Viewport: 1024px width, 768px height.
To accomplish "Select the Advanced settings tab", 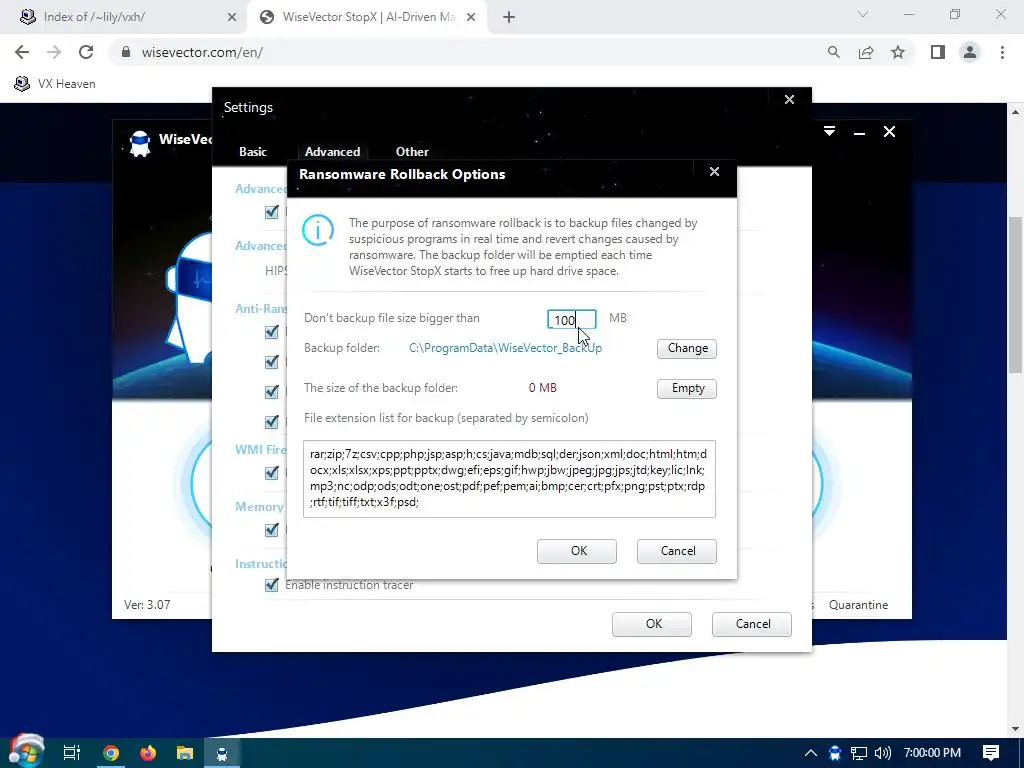I will 332,152.
